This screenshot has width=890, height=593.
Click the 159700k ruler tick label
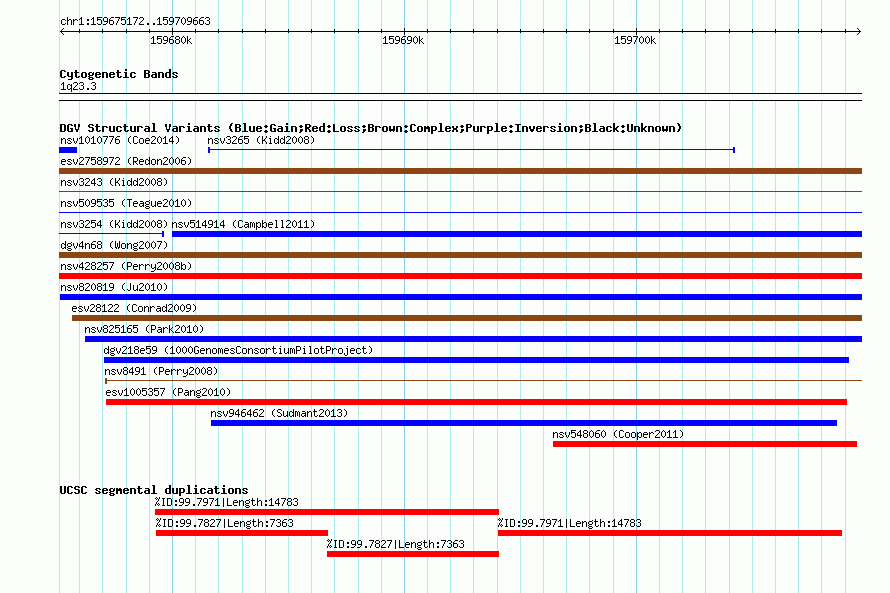(x=635, y=40)
